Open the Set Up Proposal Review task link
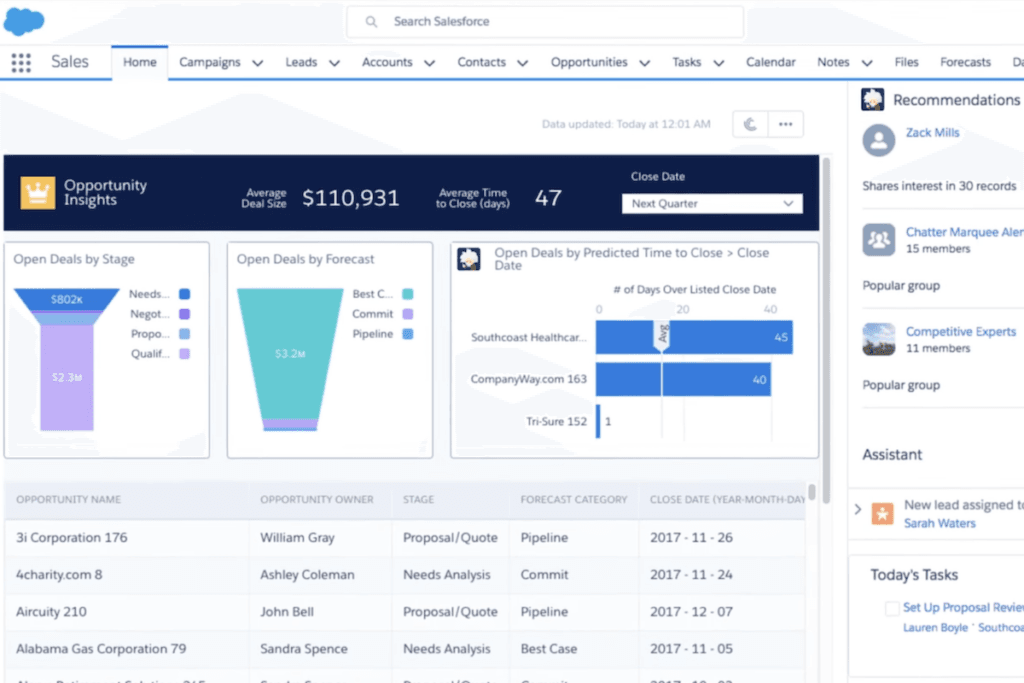 (963, 607)
